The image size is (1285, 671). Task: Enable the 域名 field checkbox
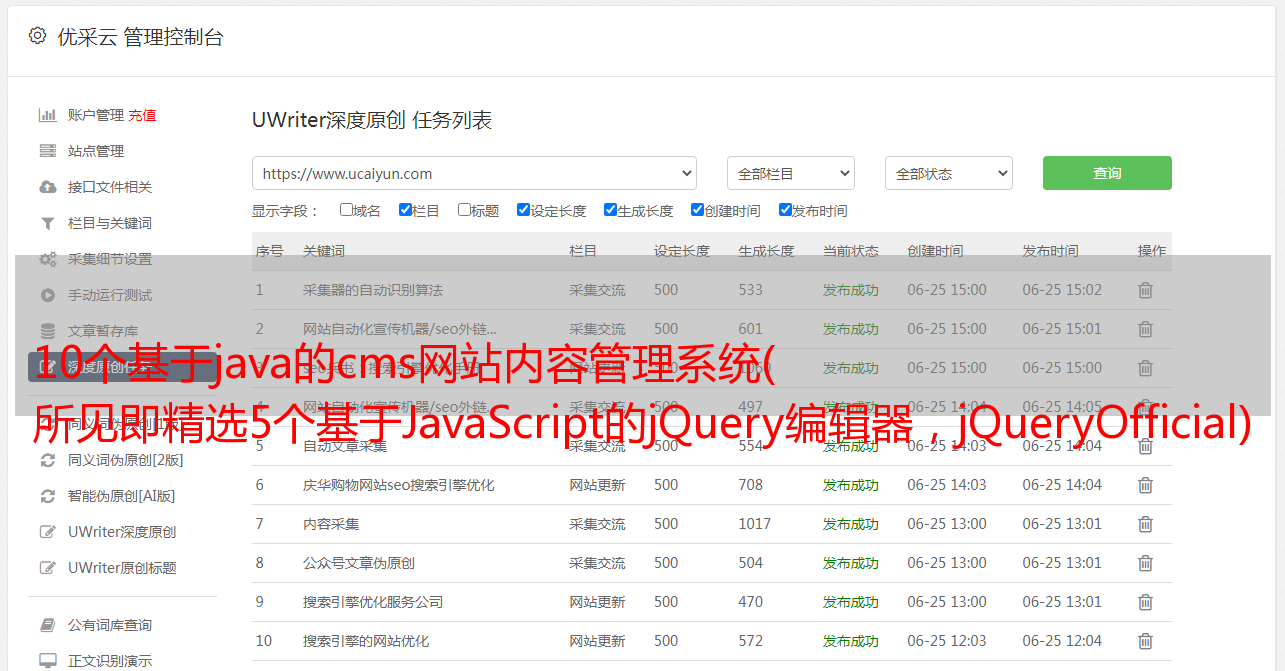pyautogui.click(x=346, y=210)
